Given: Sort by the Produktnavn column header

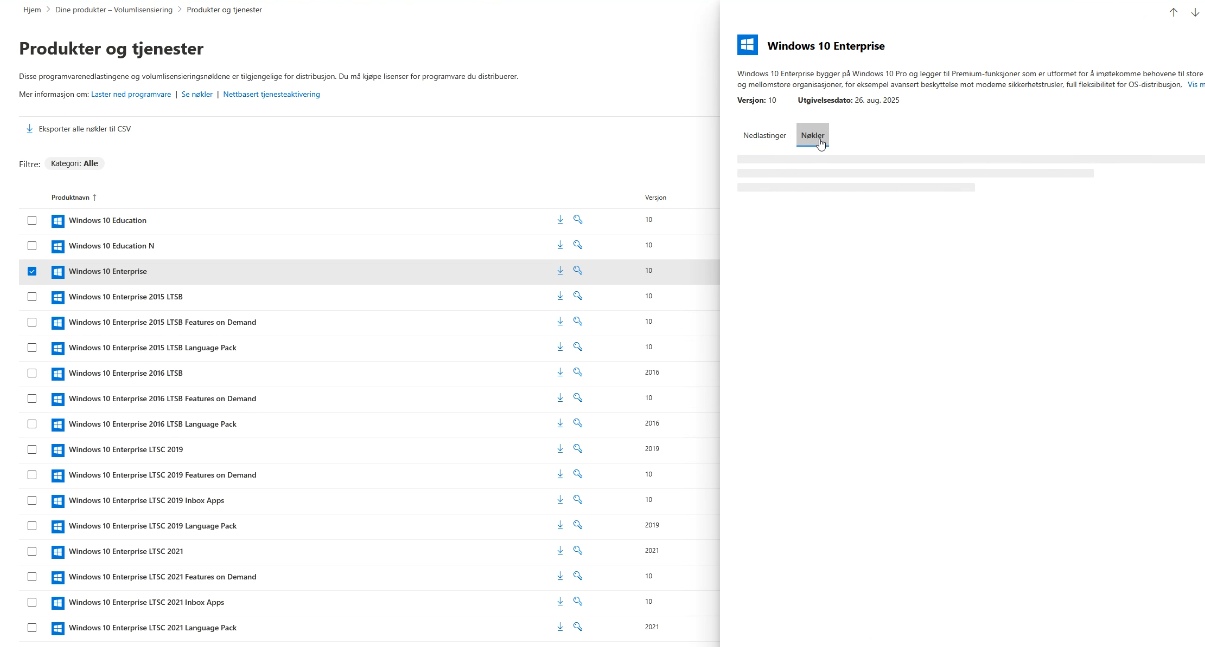Looking at the screenshot, I should (x=73, y=198).
